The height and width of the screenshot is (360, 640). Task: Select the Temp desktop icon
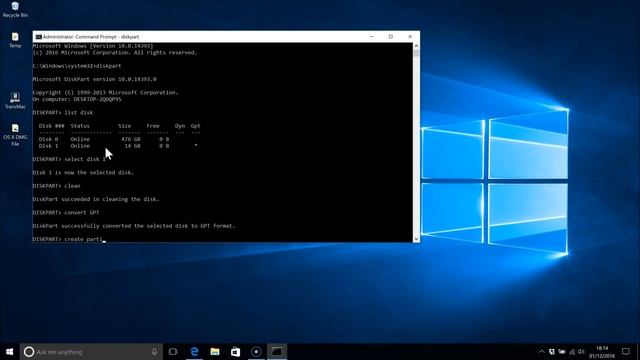[x=15, y=40]
